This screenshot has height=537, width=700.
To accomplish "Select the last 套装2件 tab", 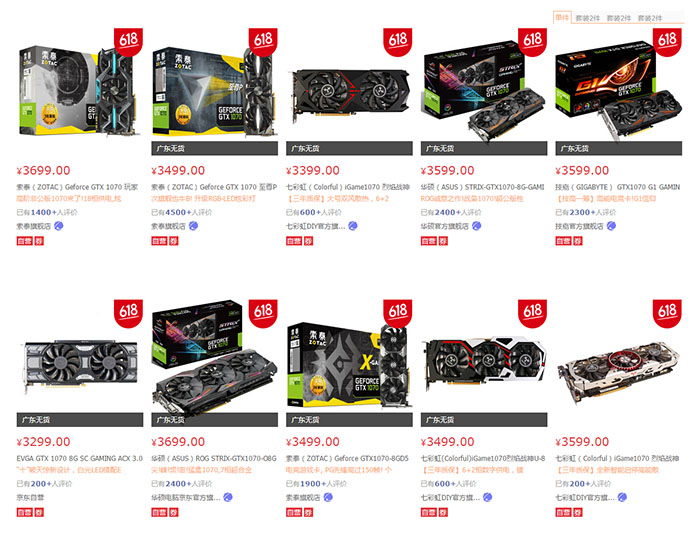I will 650,18.
